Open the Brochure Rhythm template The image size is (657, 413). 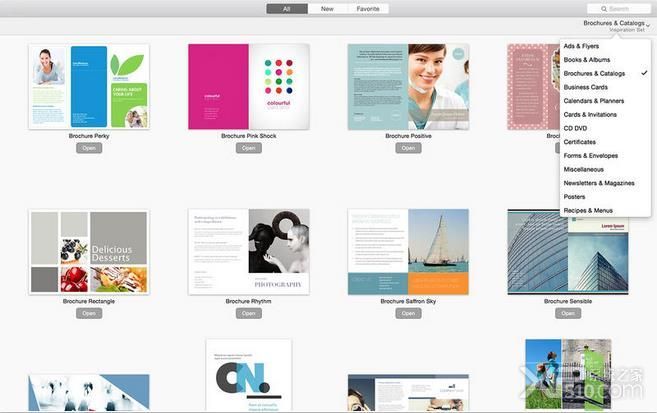coord(248,313)
